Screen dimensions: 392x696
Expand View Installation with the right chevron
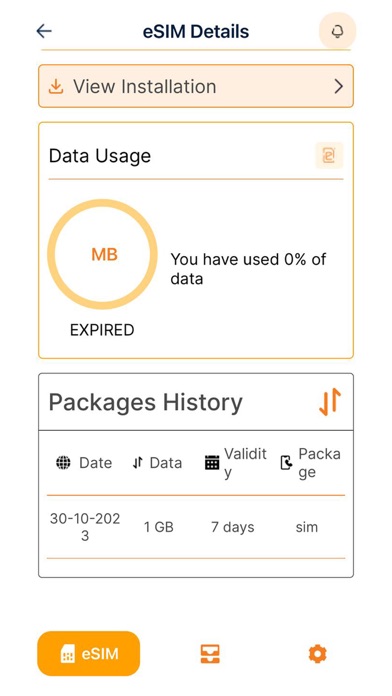pyautogui.click(x=338, y=87)
